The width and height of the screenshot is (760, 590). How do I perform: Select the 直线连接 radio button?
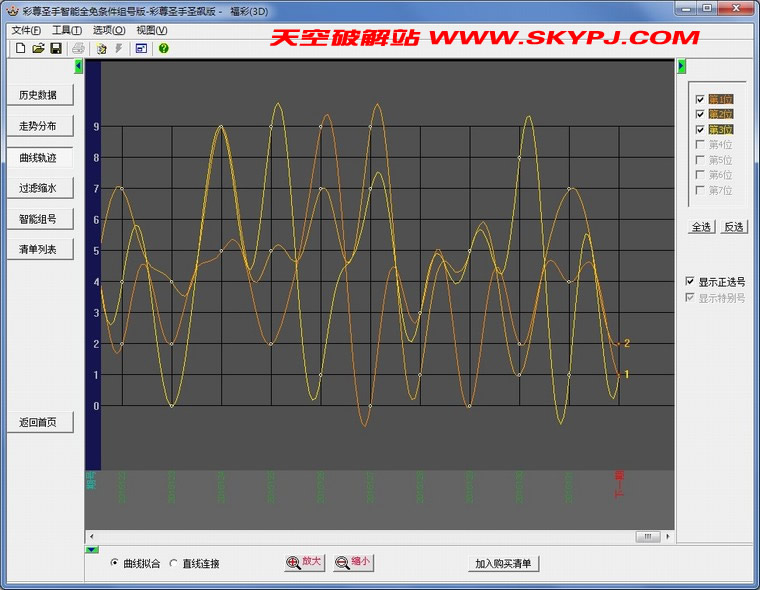(174, 563)
